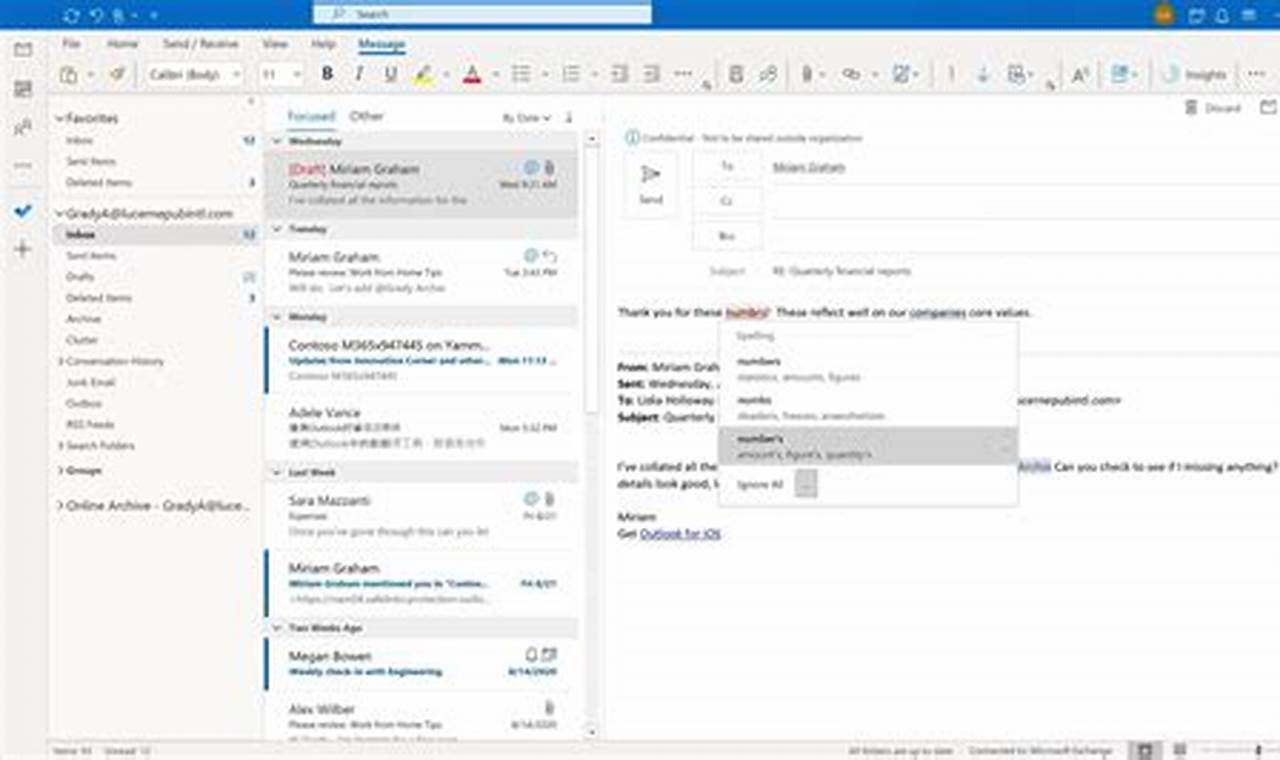Open the People module in left rail

point(23,127)
